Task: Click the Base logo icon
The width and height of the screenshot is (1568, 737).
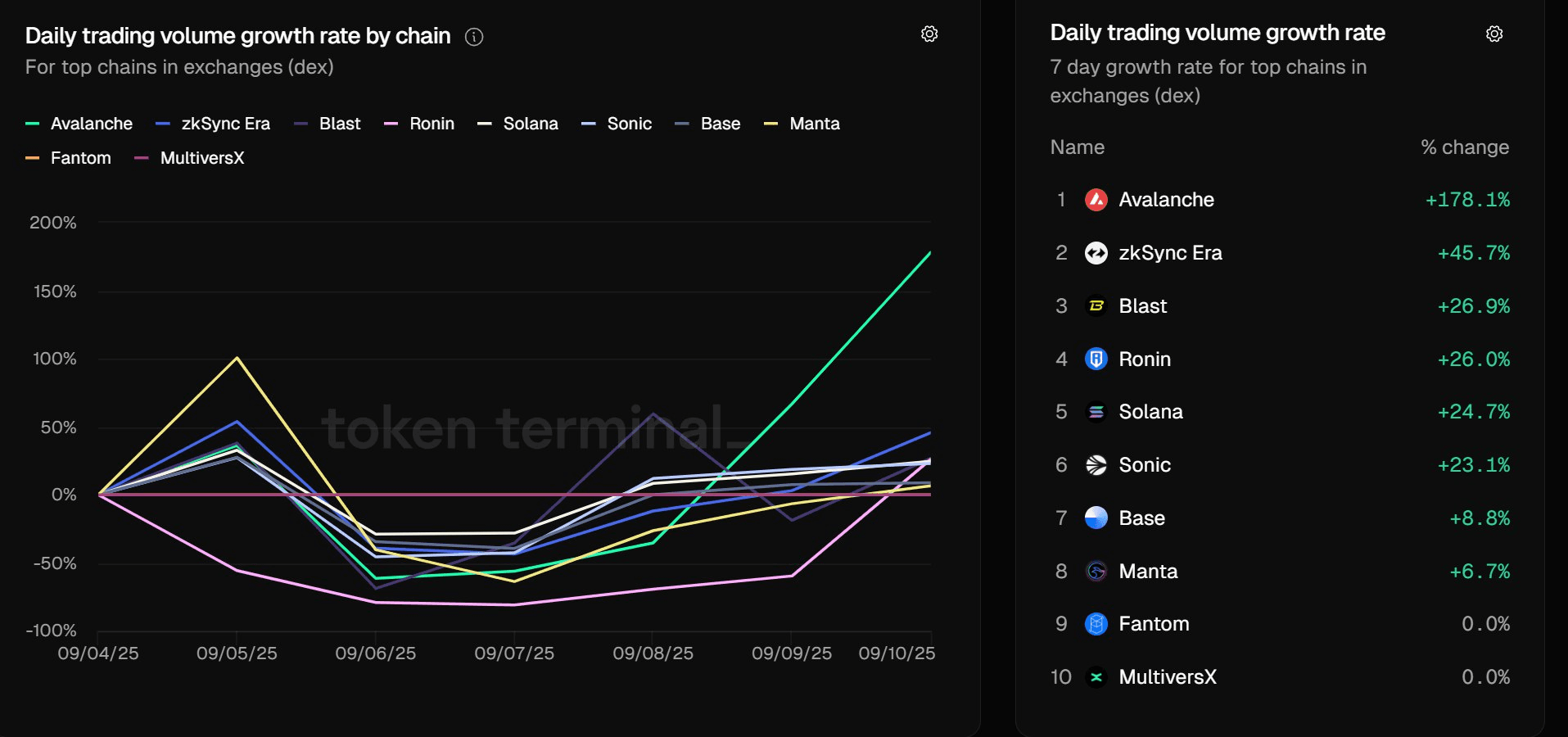Action: click(x=1096, y=518)
